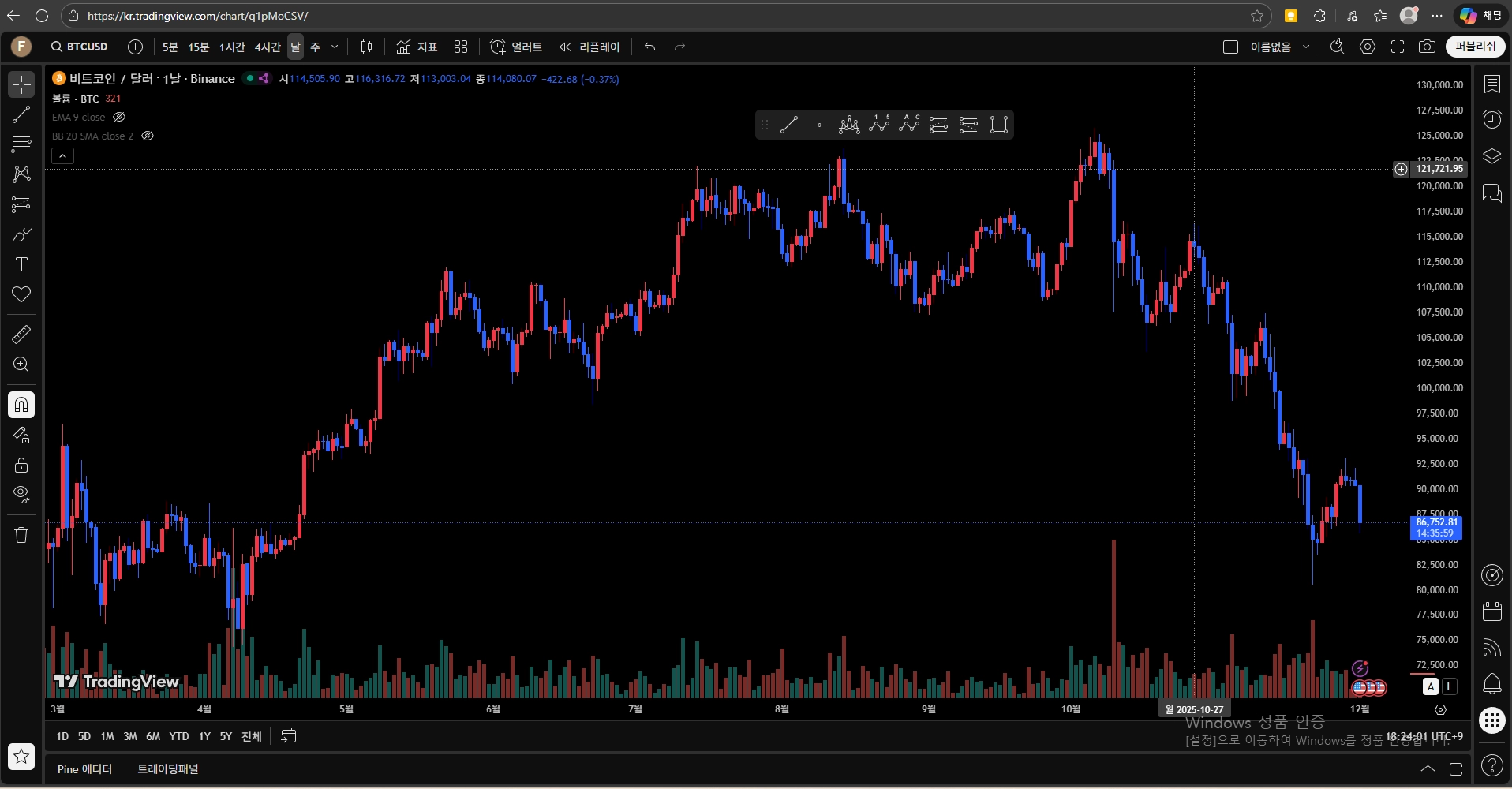This screenshot has width=1512, height=789.
Task: Take a chart snapshot with camera icon
Action: point(1427,47)
